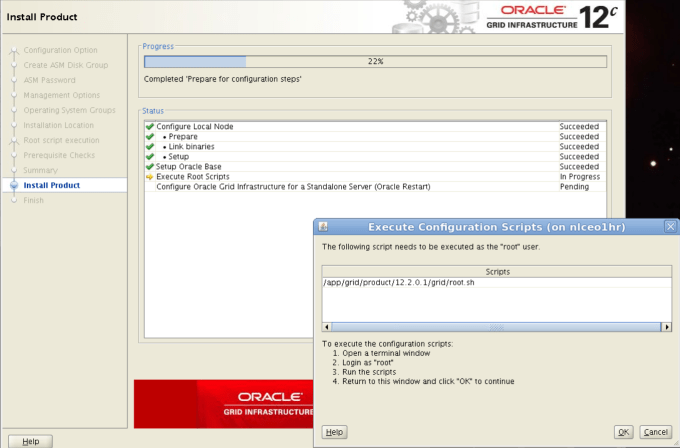Select the Summary step in the sidebar
This screenshot has width=680, height=448.
[41, 171]
